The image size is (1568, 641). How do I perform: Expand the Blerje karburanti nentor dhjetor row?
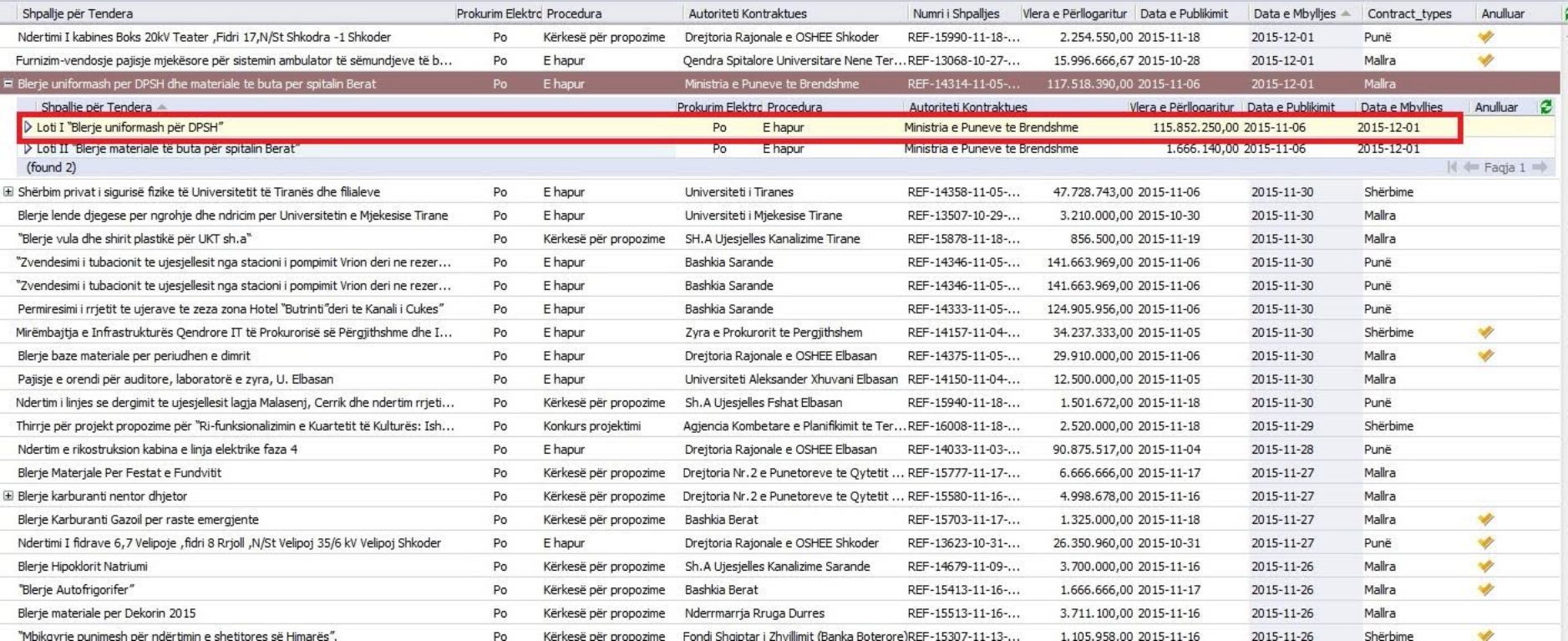pyautogui.click(x=8, y=496)
